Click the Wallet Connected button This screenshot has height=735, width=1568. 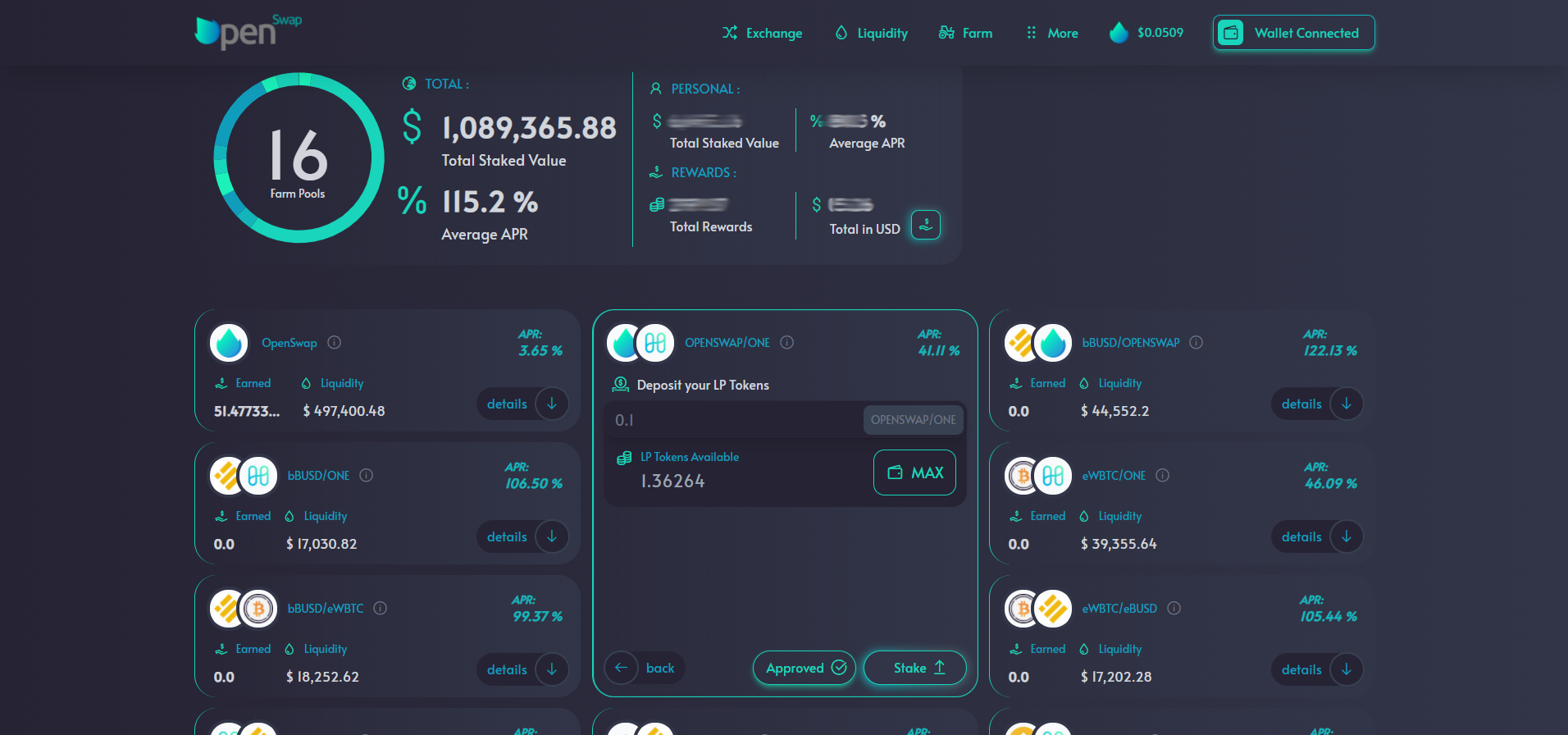(x=1293, y=33)
